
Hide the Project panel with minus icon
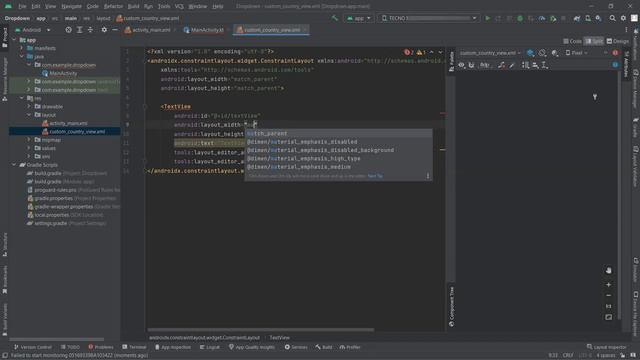(x=115, y=30)
